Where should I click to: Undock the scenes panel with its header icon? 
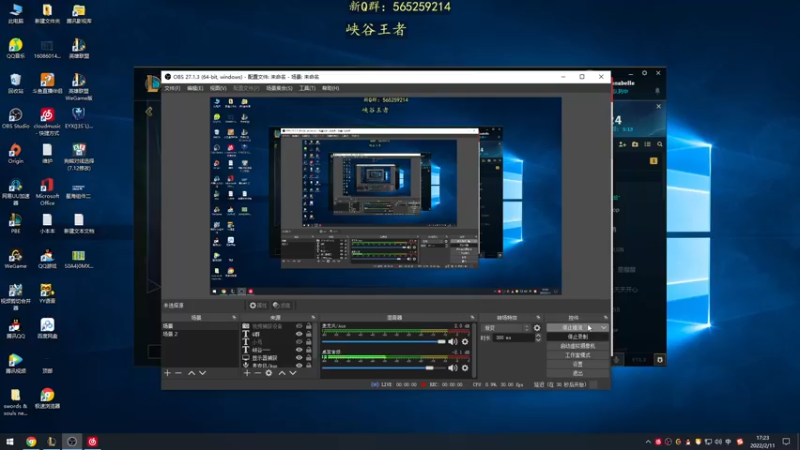(x=234, y=317)
